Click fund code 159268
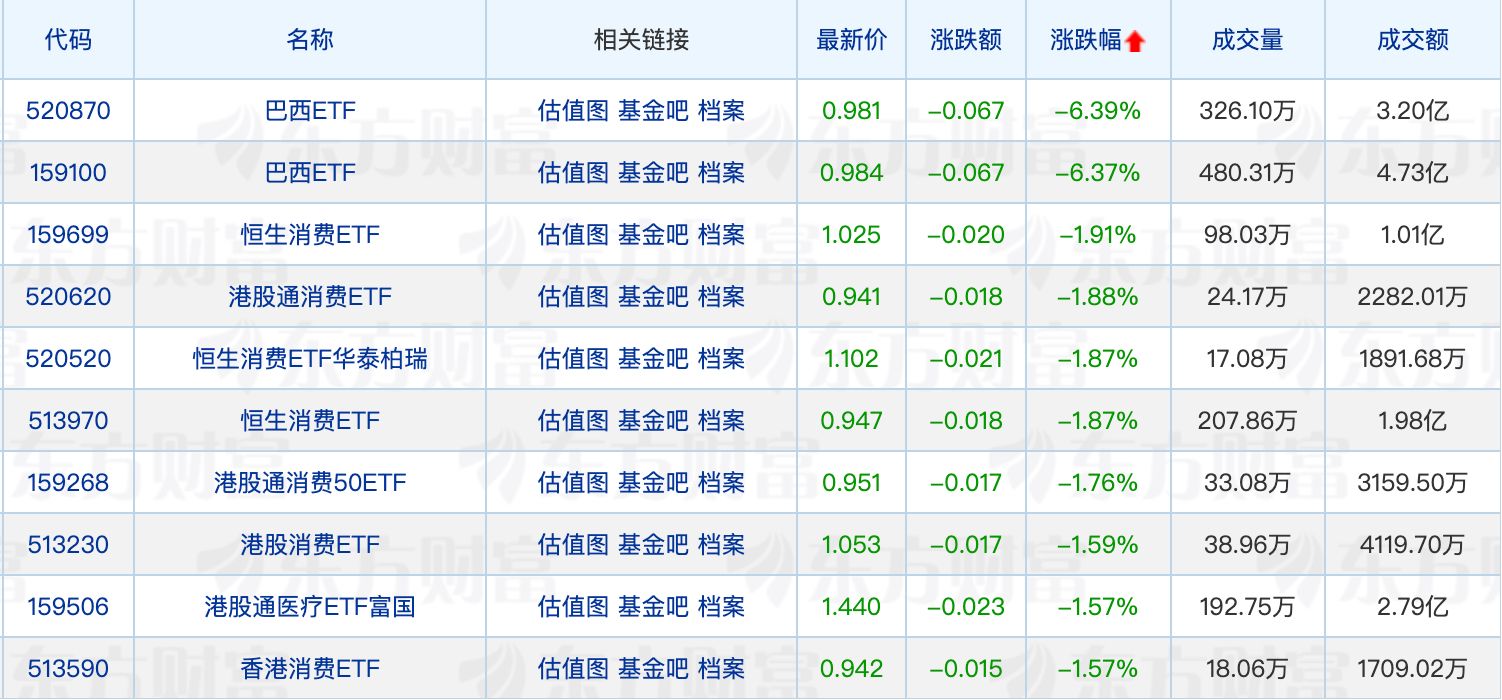The width and height of the screenshot is (1502, 700). coord(68,482)
